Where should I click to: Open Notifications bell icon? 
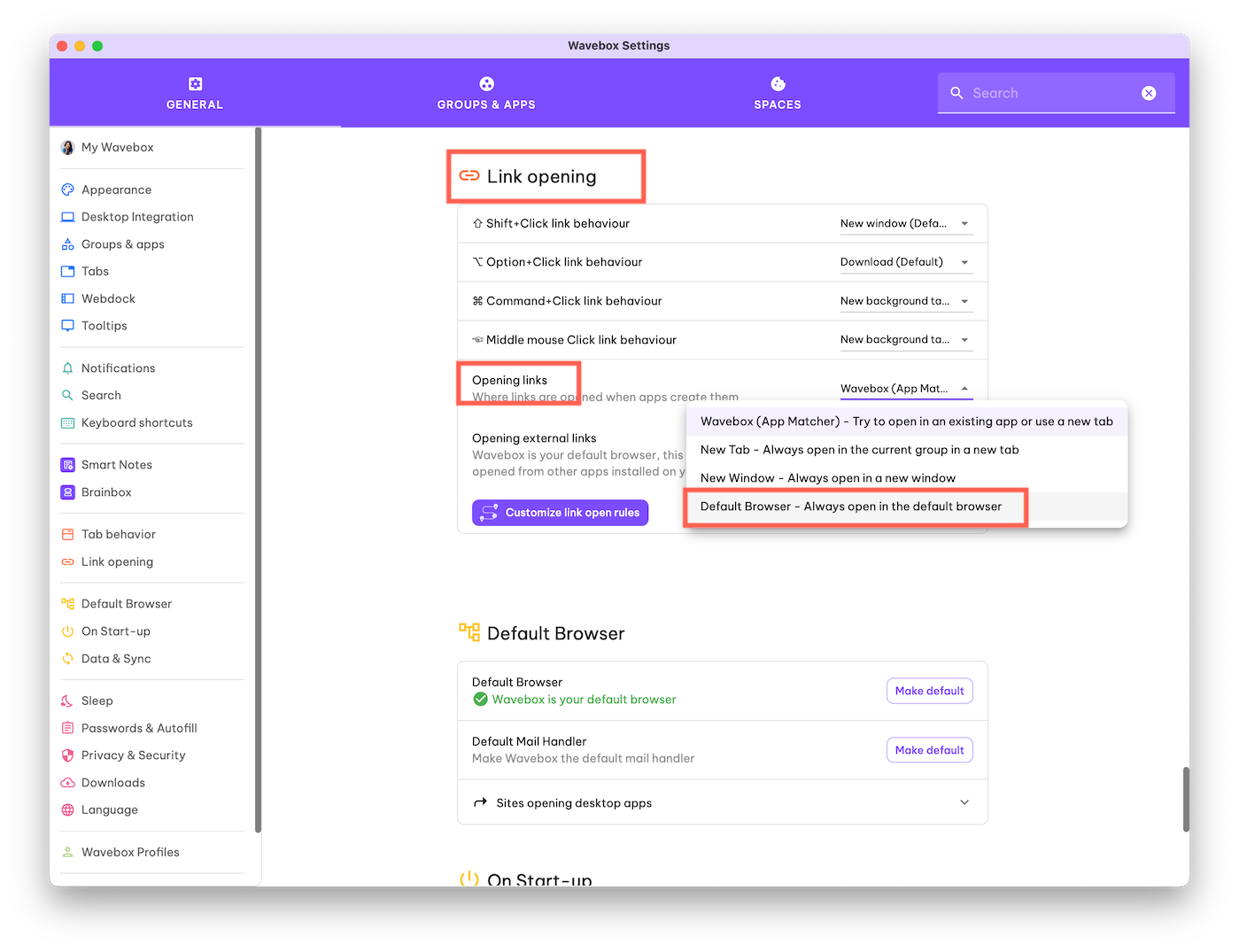tap(67, 368)
